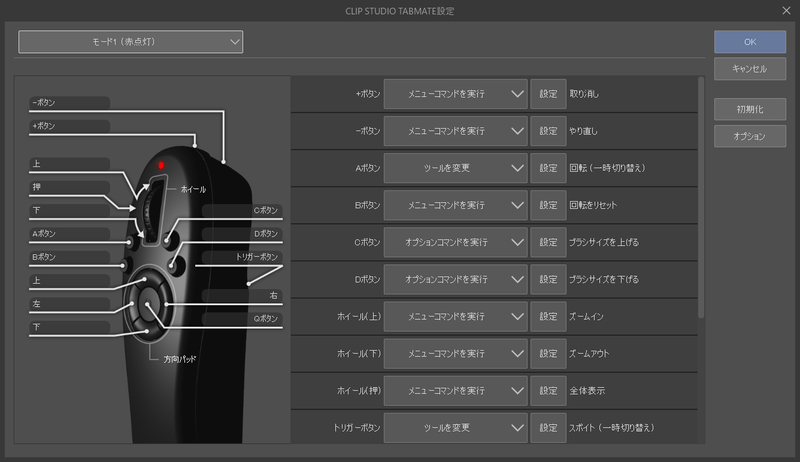This screenshot has height=462, width=800.
Task: Click the 回転（一時切り替え） command text
Action: tap(607, 168)
